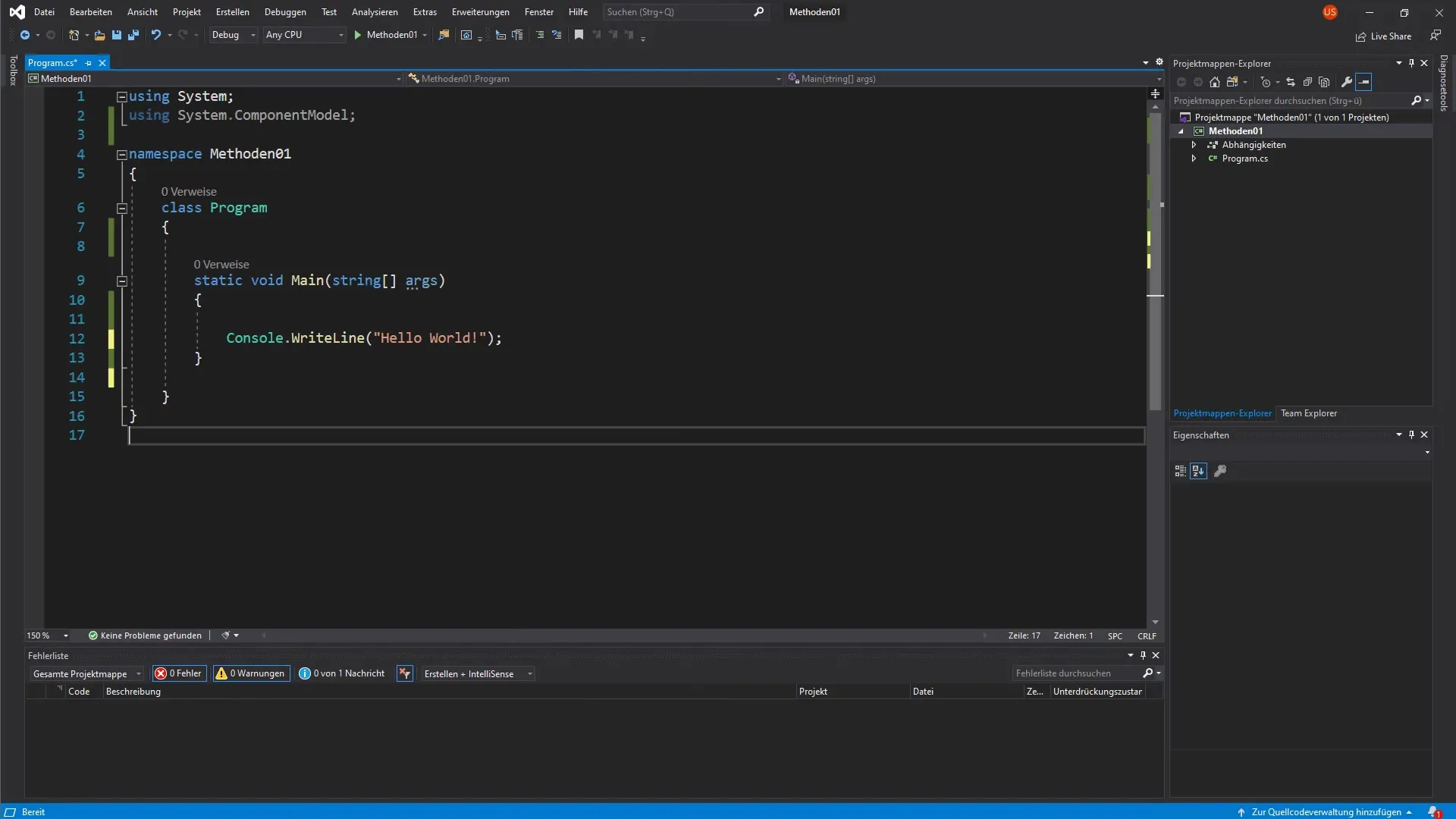Save the current file with the diskette icon

116,35
